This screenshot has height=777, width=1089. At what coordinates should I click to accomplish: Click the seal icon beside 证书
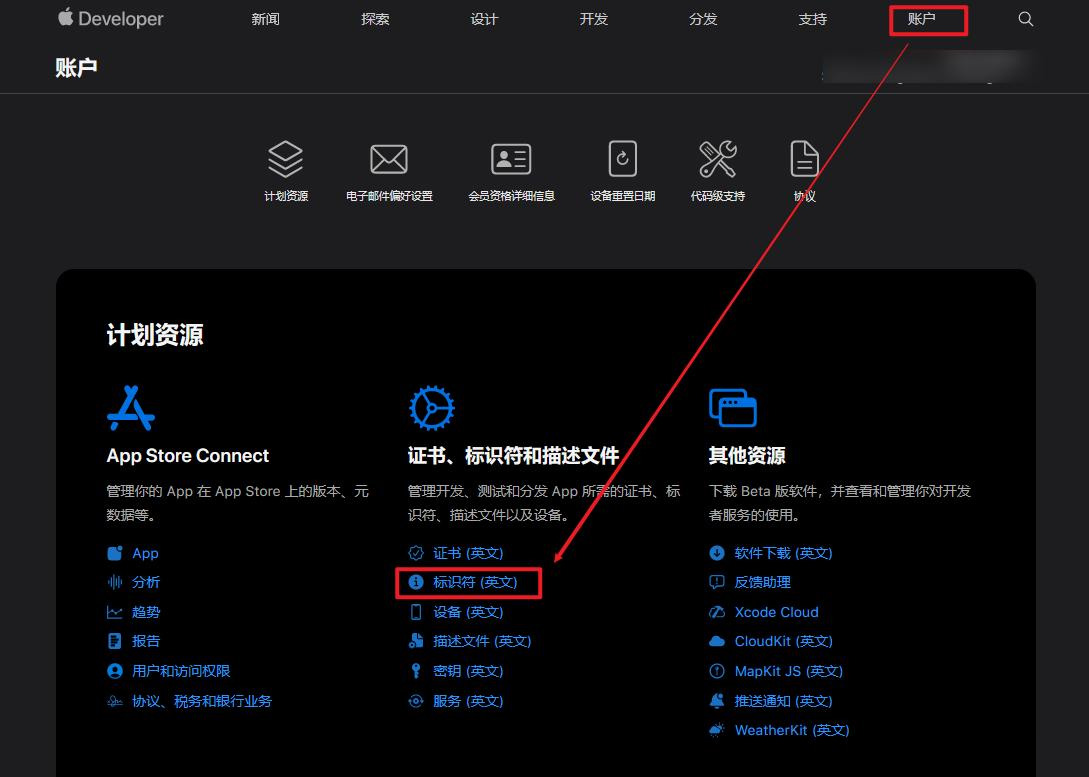pyautogui.click(x=415, y=553)
